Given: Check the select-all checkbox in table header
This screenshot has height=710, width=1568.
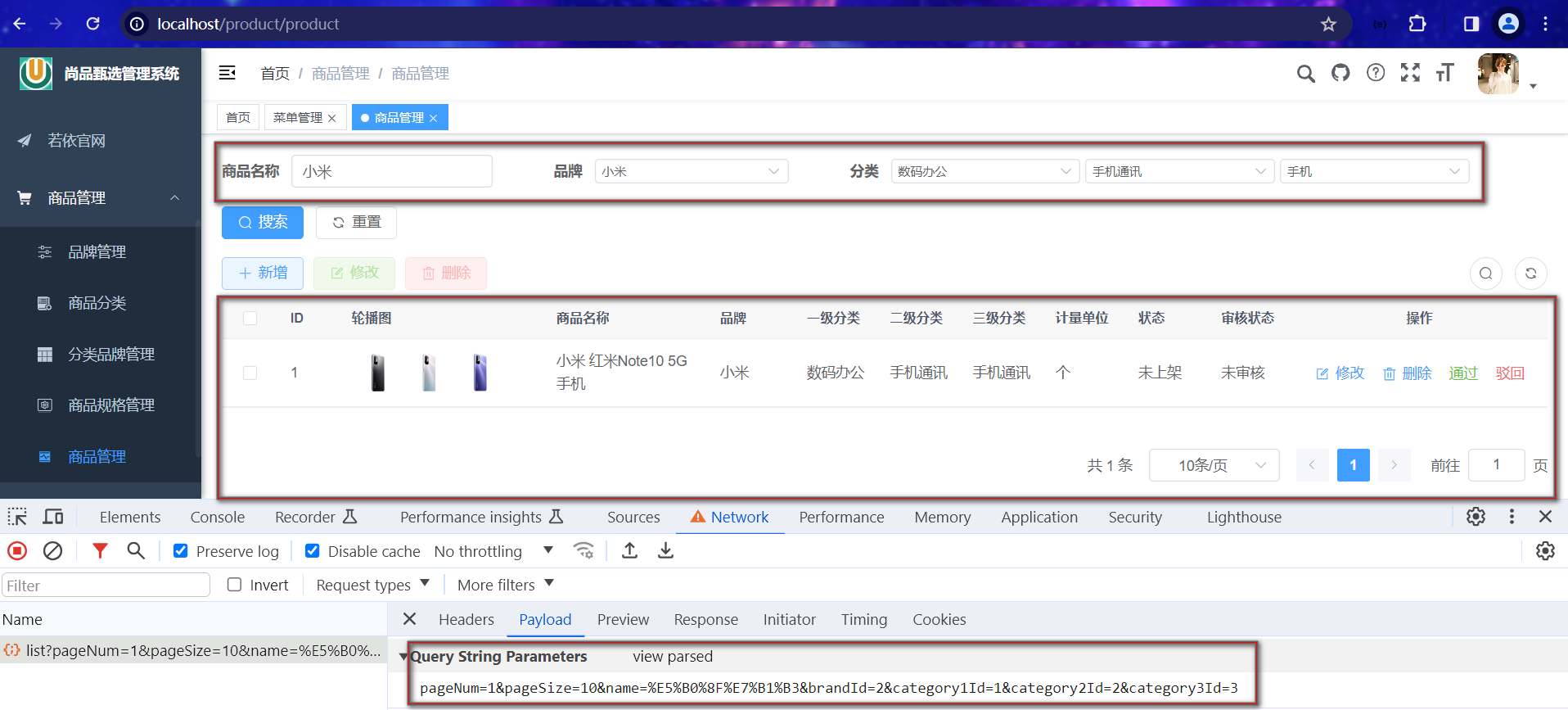Looking at the screenshot, I should [x=250, y=319].
